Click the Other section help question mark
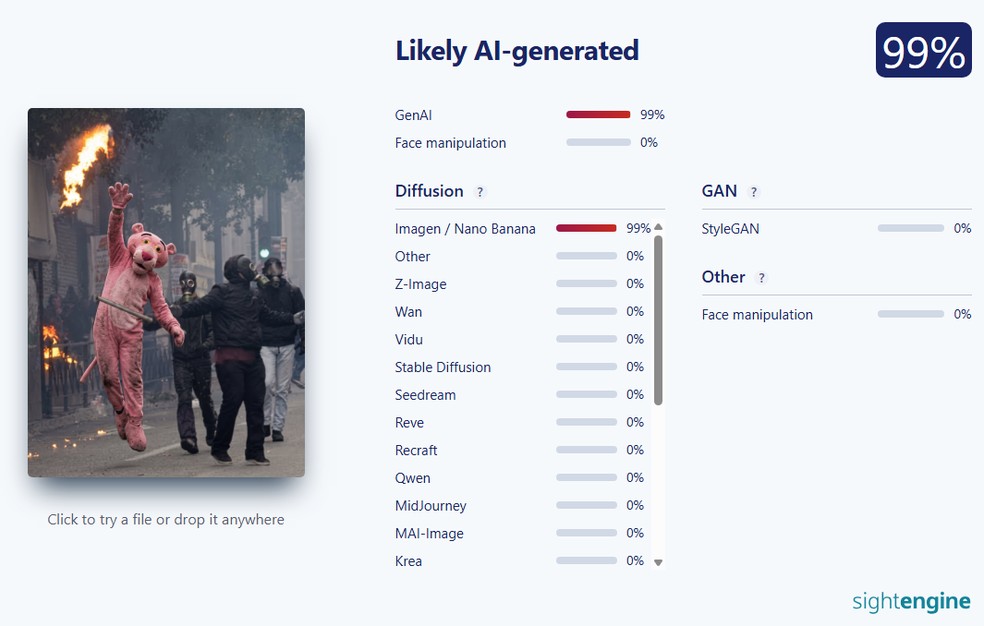The height and width of the screenshot is (626, 984). [x=761, y=278]
